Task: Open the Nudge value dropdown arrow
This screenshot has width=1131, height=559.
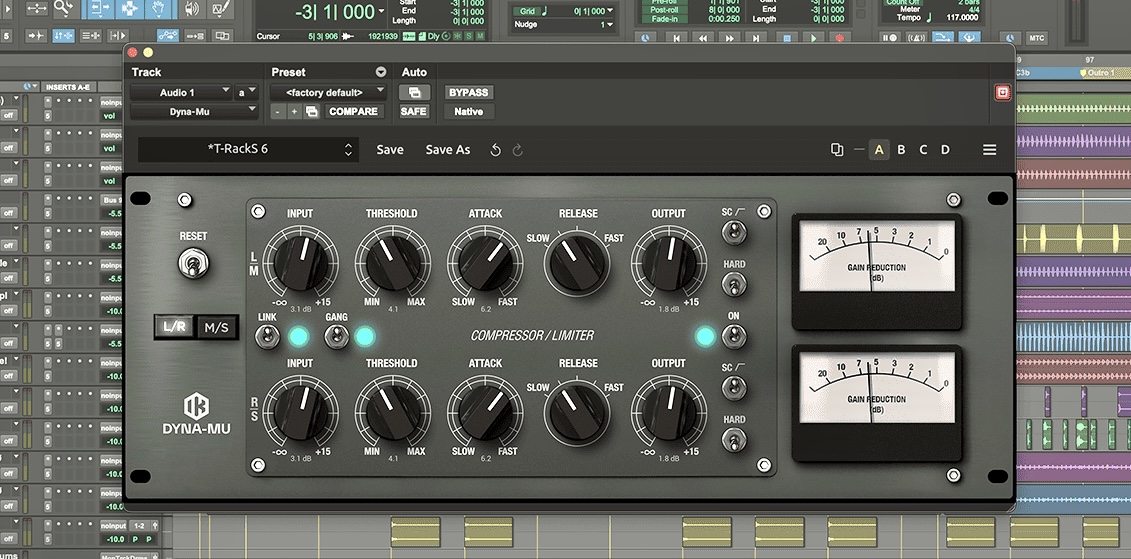Action: click(x=610, y=25)
